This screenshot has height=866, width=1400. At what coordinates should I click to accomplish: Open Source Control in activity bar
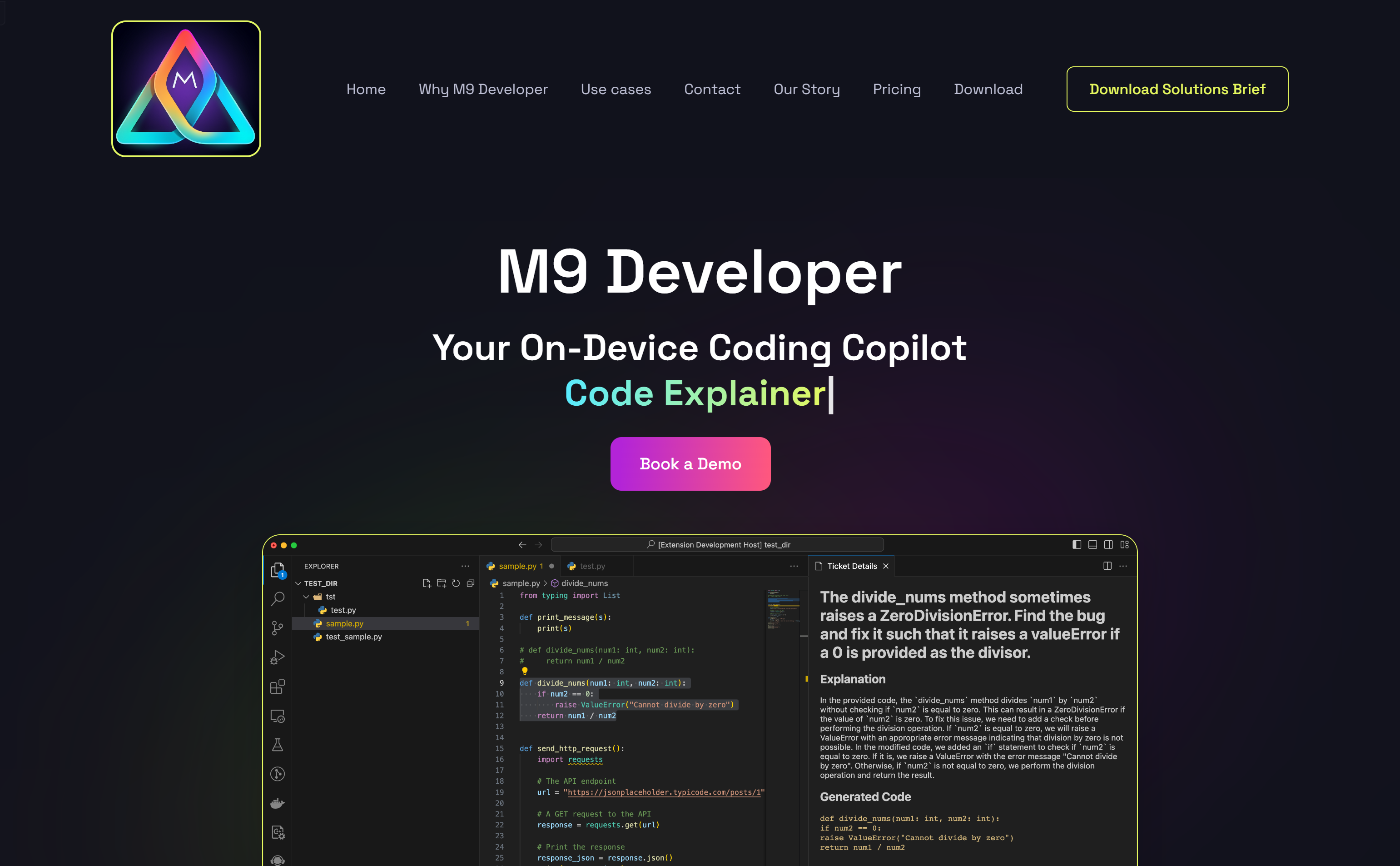pyautogui.click(x=277, y=628)
